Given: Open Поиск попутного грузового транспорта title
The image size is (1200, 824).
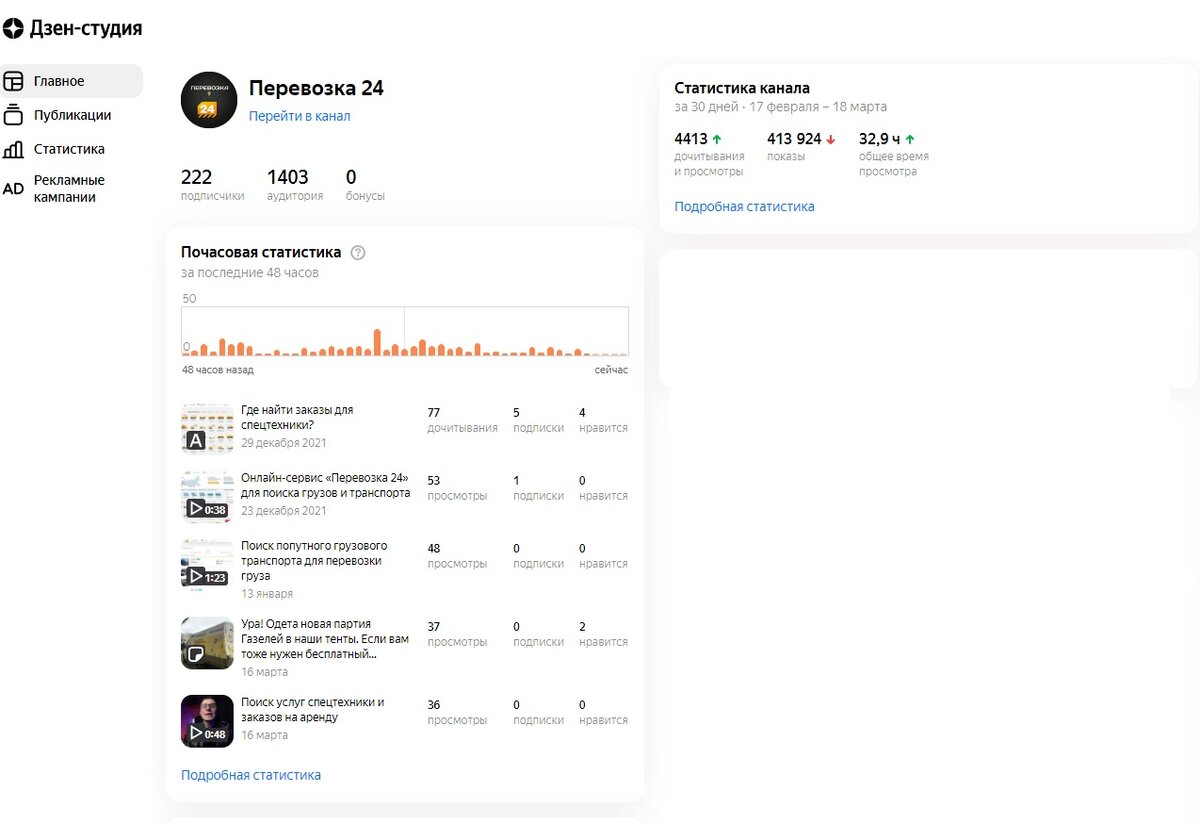Looking at the screenshot, I should click(314, 561).
